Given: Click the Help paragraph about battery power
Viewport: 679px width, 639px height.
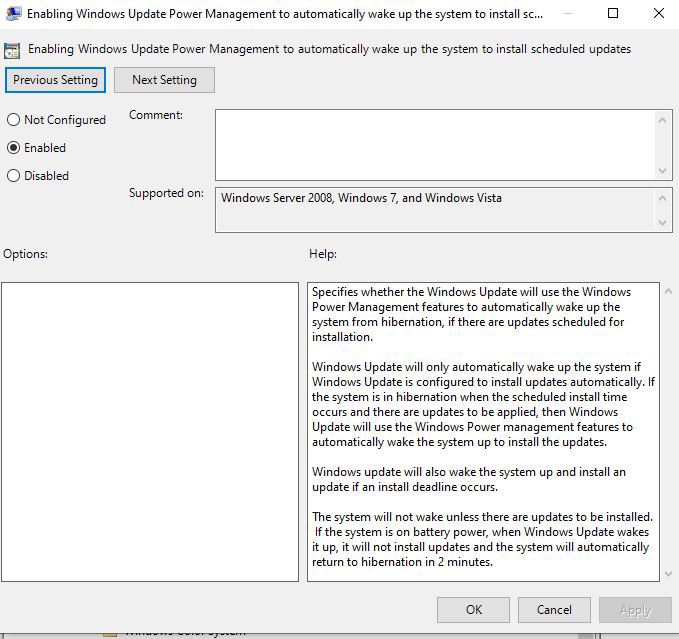Looking at the screenshot, I should point(482,539).
